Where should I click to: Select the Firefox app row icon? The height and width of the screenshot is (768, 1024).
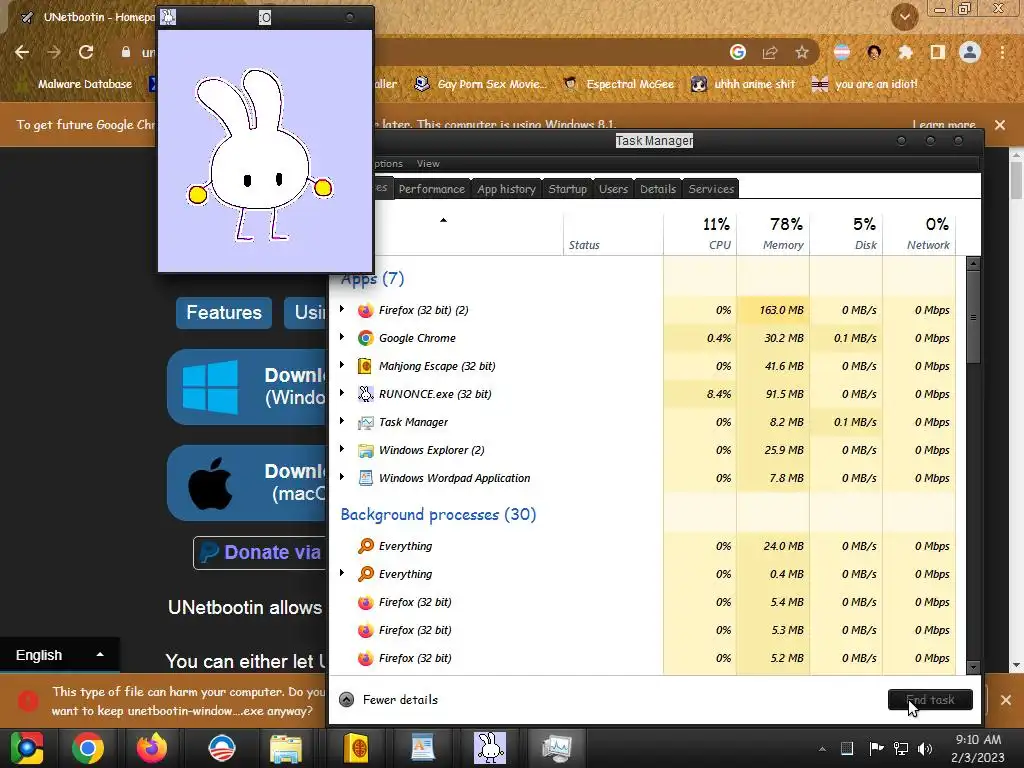pos(366,310)
